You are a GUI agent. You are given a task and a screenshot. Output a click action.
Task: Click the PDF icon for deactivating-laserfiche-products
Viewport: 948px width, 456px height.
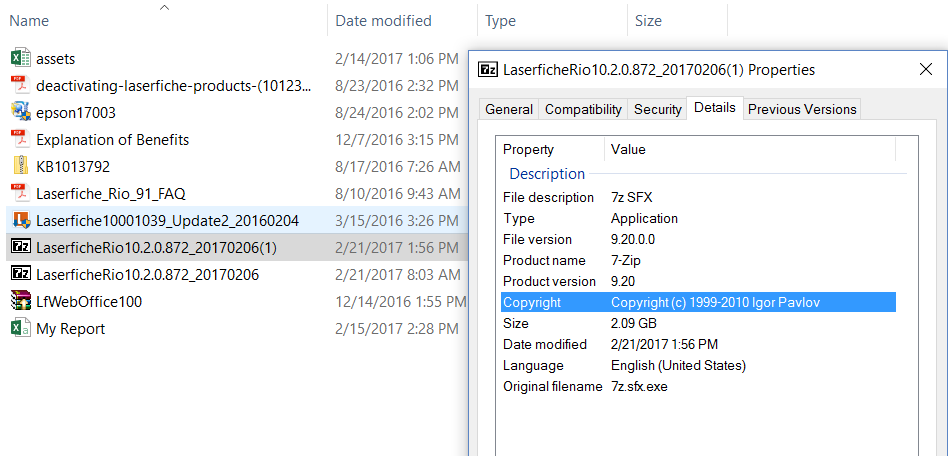(x=20, y=86)
